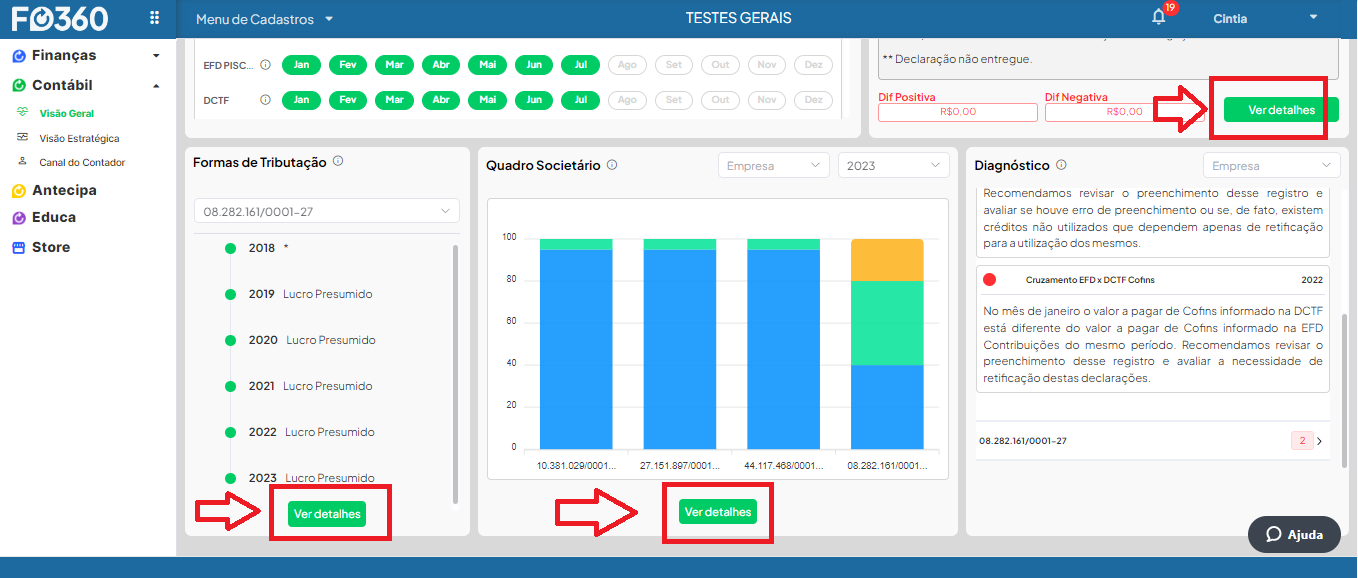Click the info icon beside Formas de Tributação
1358x578 pixels.
coord(338,161)
